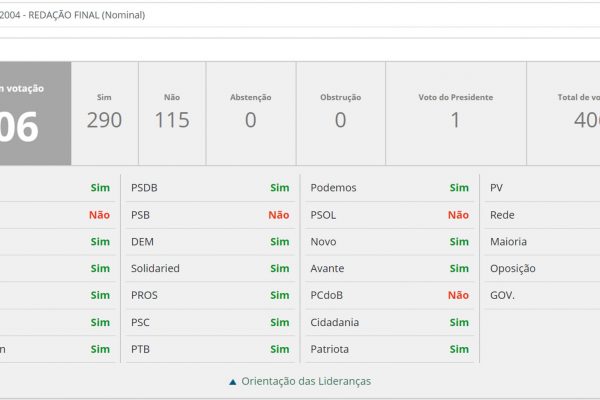Select the PSDB party row
This screenshot has height=400, width=600.
[x=210, y=188]
